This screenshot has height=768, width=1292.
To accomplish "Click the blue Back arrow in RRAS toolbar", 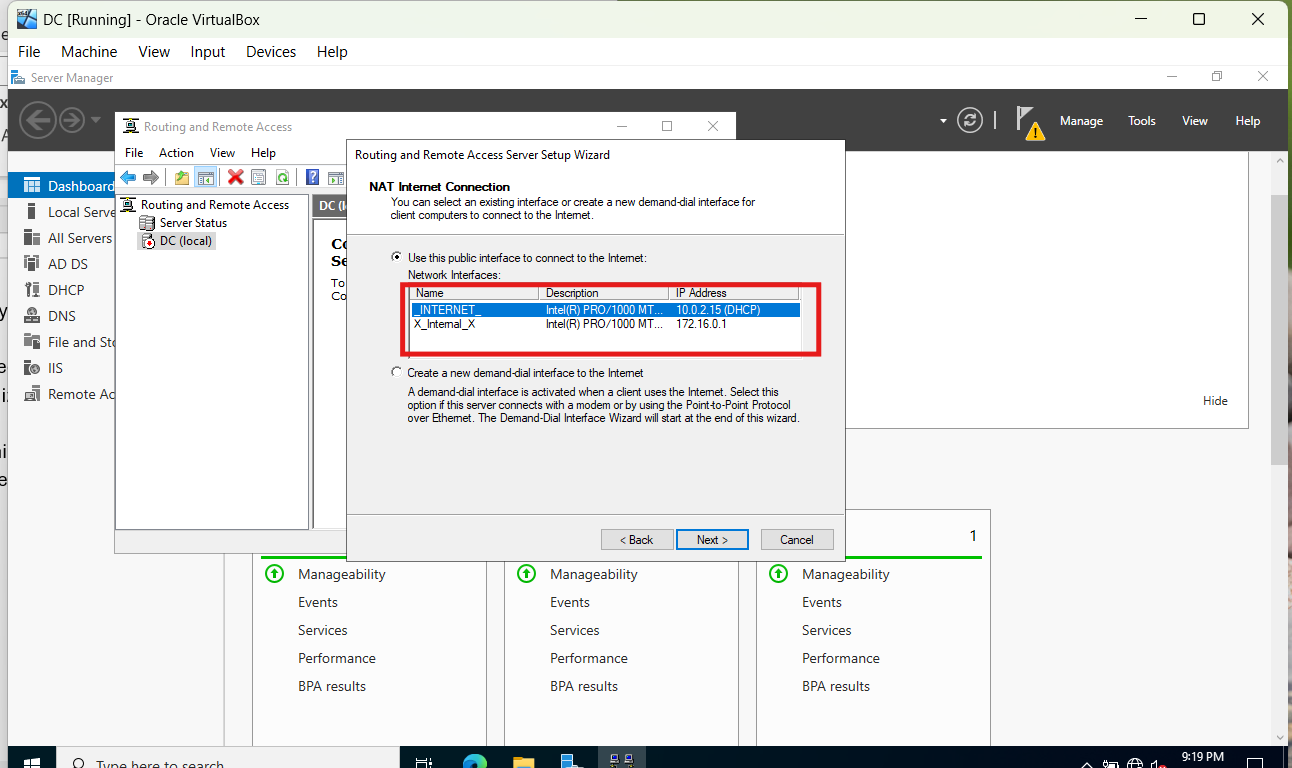I will point(128,177).
